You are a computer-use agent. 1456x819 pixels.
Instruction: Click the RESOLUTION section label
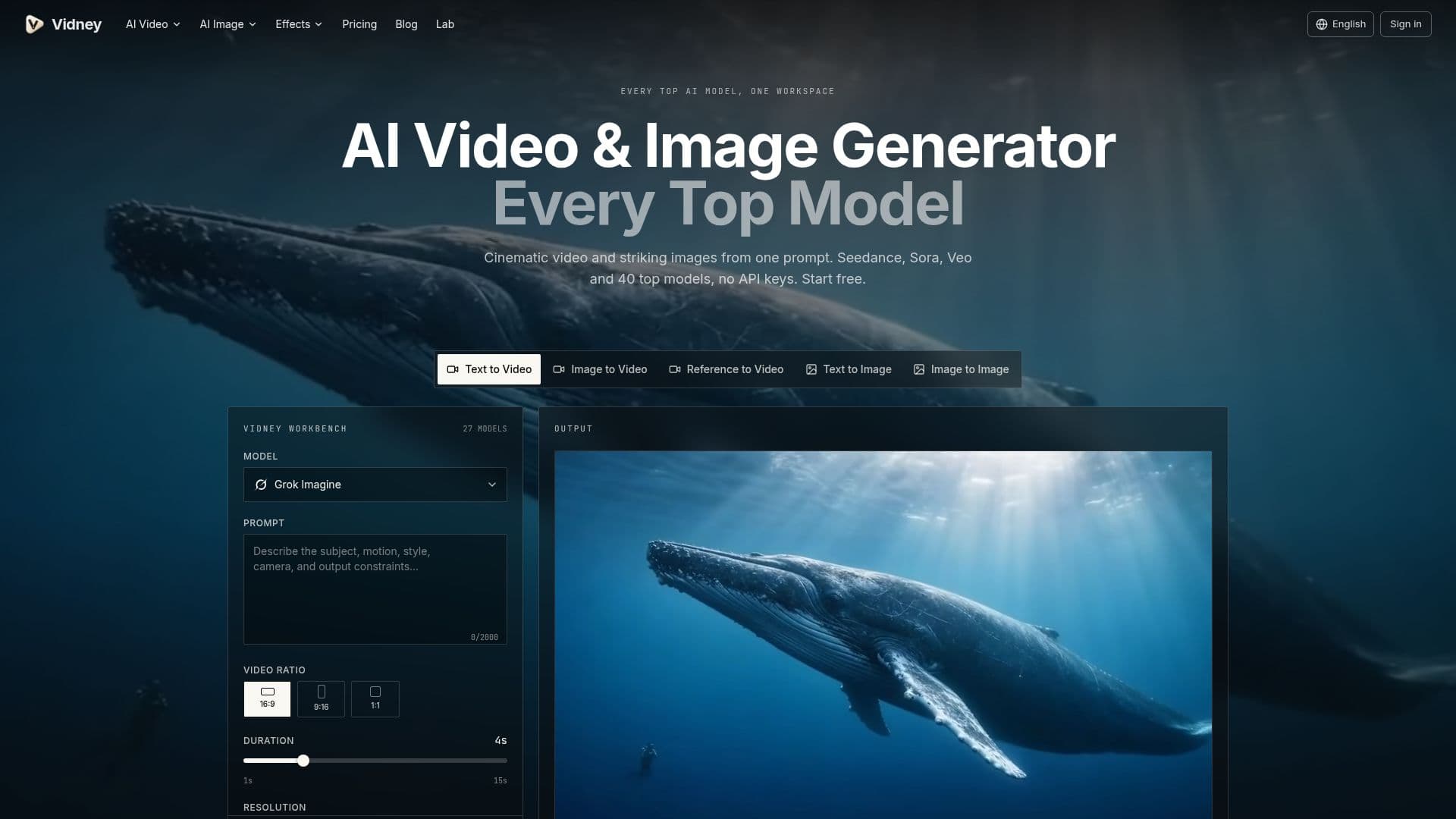275,808
